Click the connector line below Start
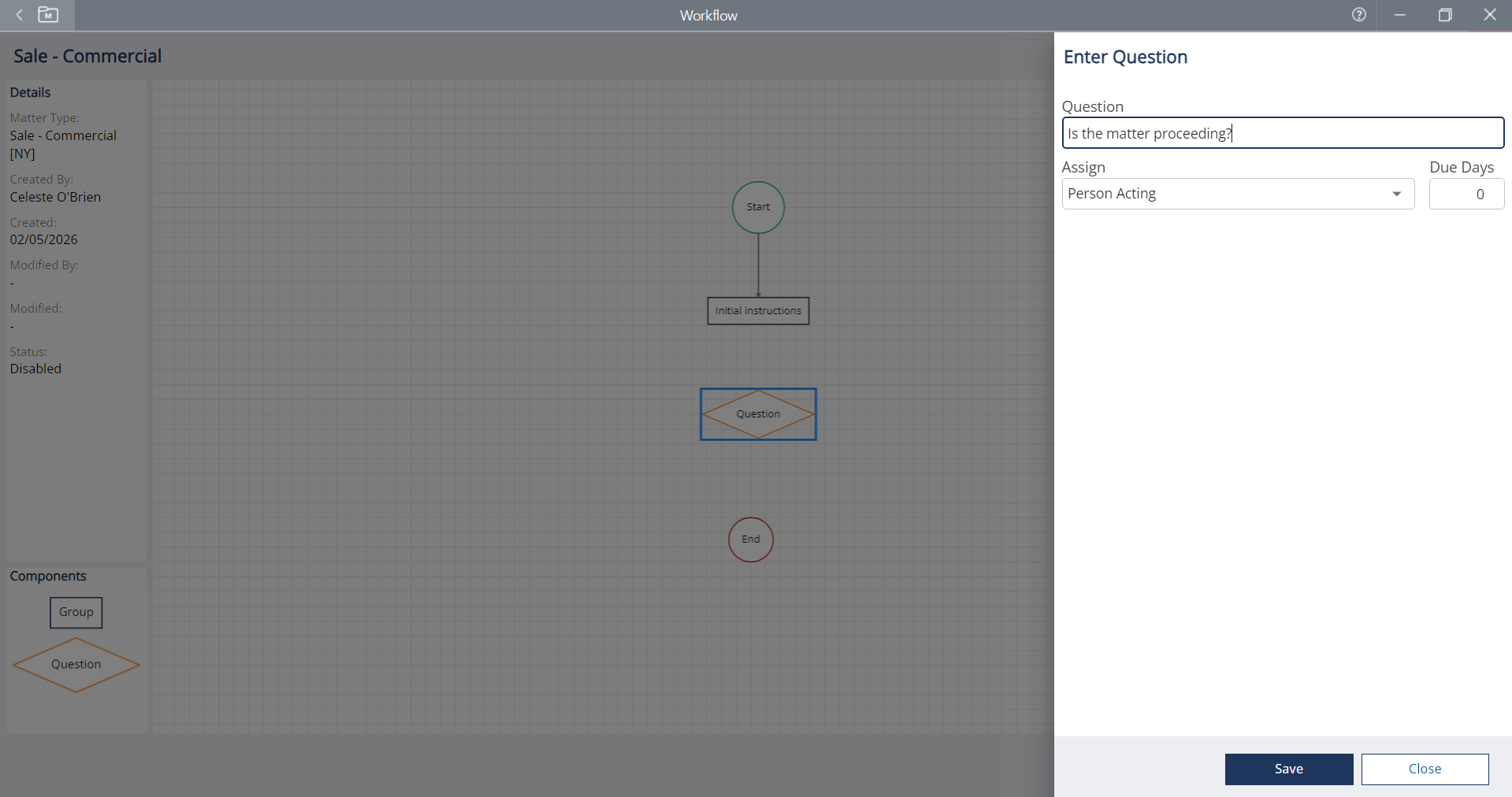Image resolution: width=1512 pixels, height=797 pixels. click(758, 265)
